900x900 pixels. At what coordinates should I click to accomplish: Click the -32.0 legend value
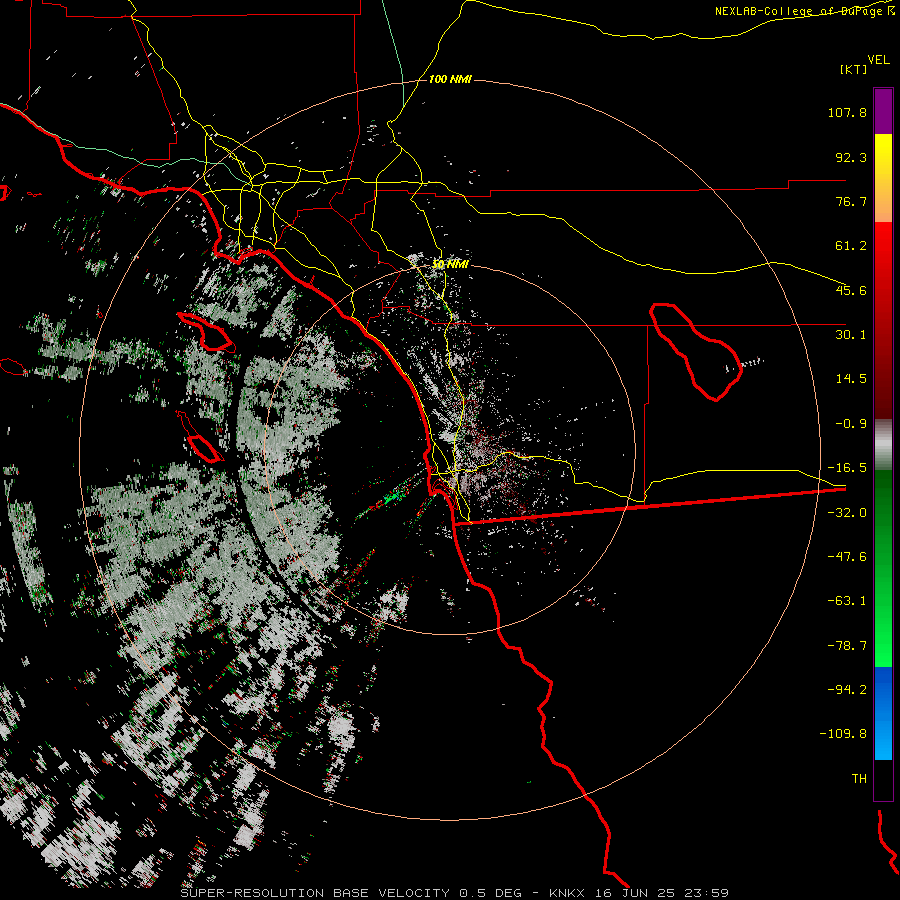[847, 513]
